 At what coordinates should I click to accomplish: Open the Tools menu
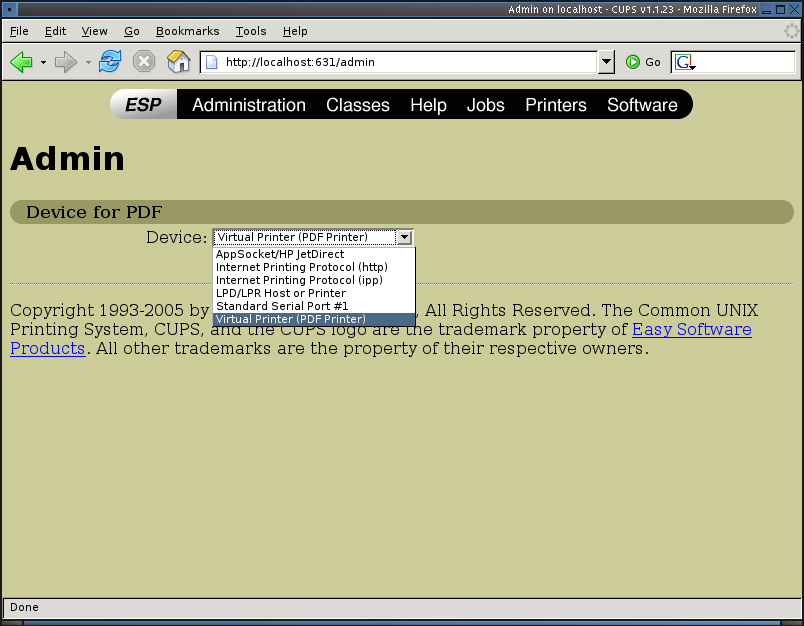pos(251,31)
